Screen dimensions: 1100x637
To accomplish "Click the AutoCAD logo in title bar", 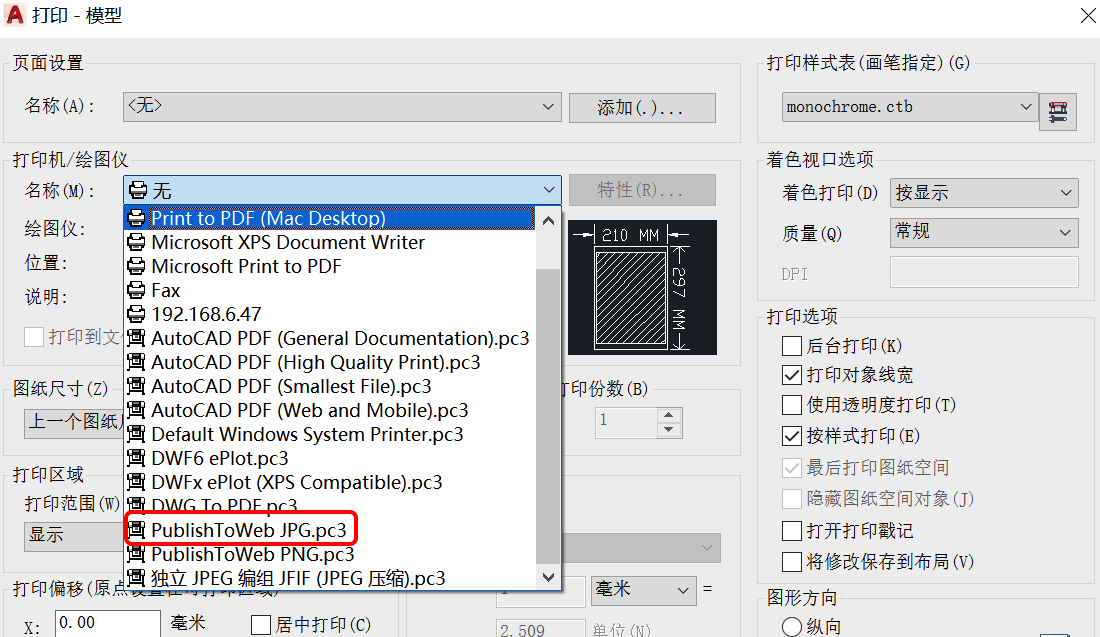I will click(15, 15).
